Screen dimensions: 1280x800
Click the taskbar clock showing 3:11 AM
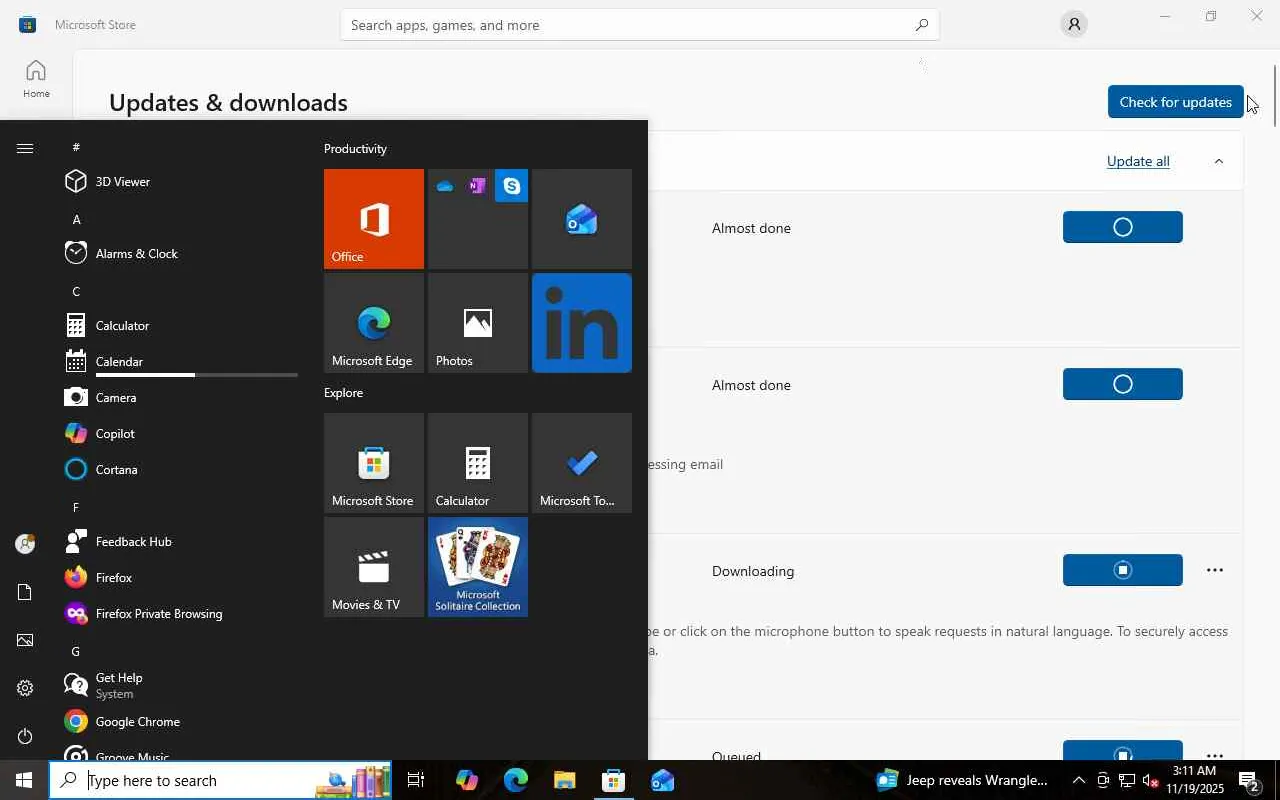(x=1193, y=780)
